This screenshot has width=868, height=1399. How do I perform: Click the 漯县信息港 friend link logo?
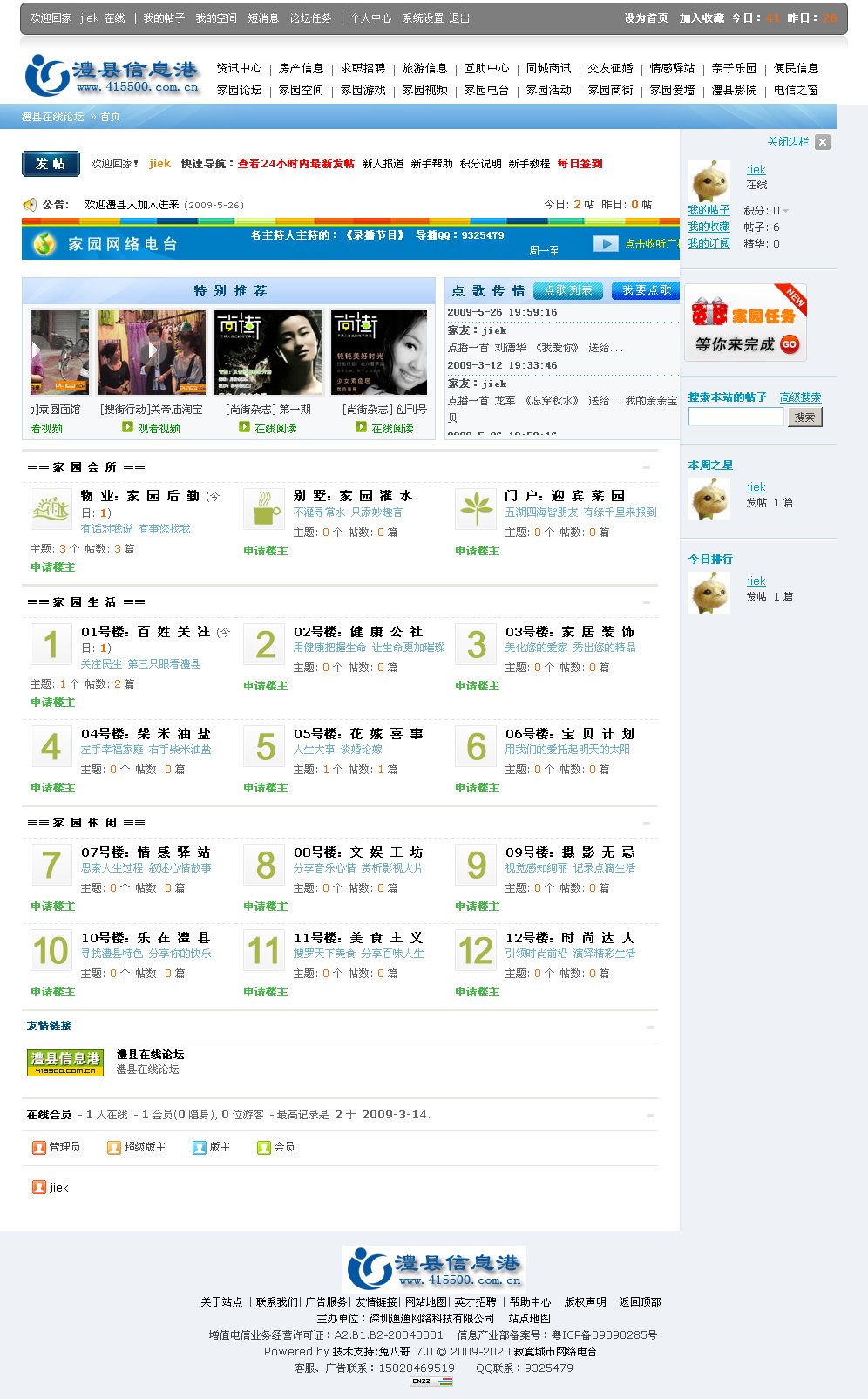point(65,1063)
